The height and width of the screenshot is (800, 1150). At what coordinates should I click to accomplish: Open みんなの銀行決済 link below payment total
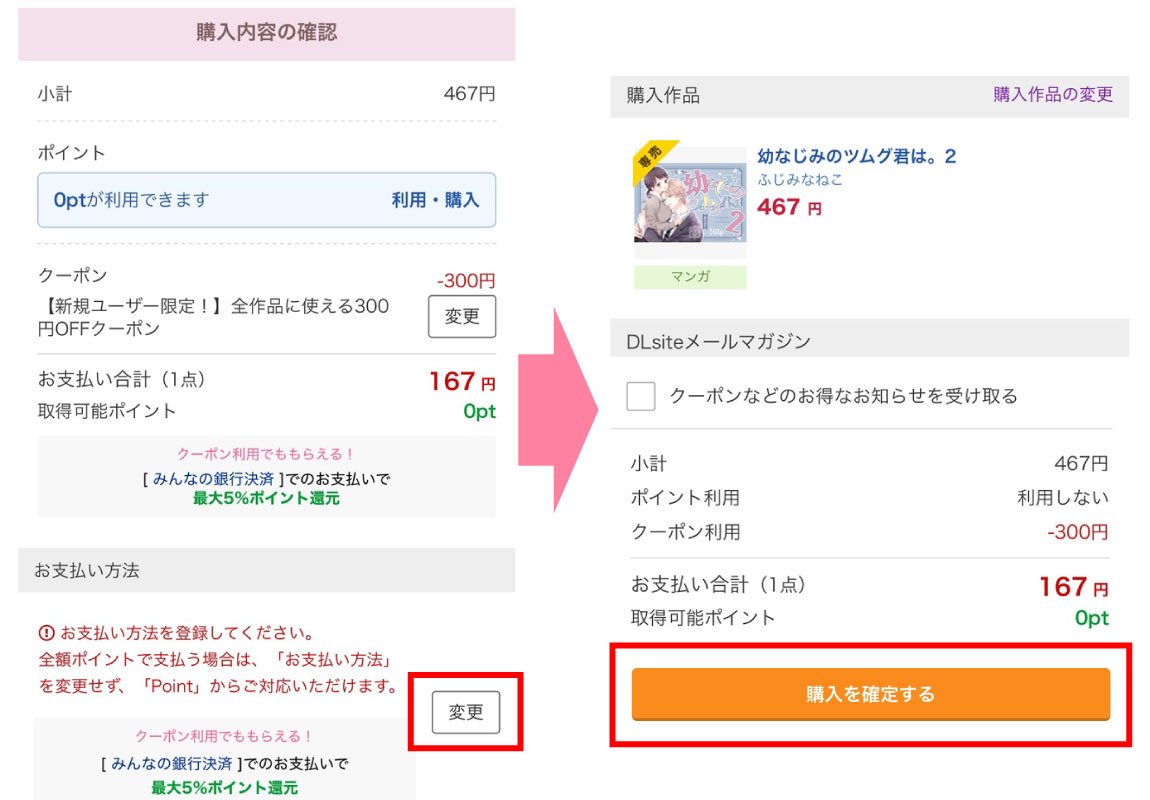click(x=213, y=479)
